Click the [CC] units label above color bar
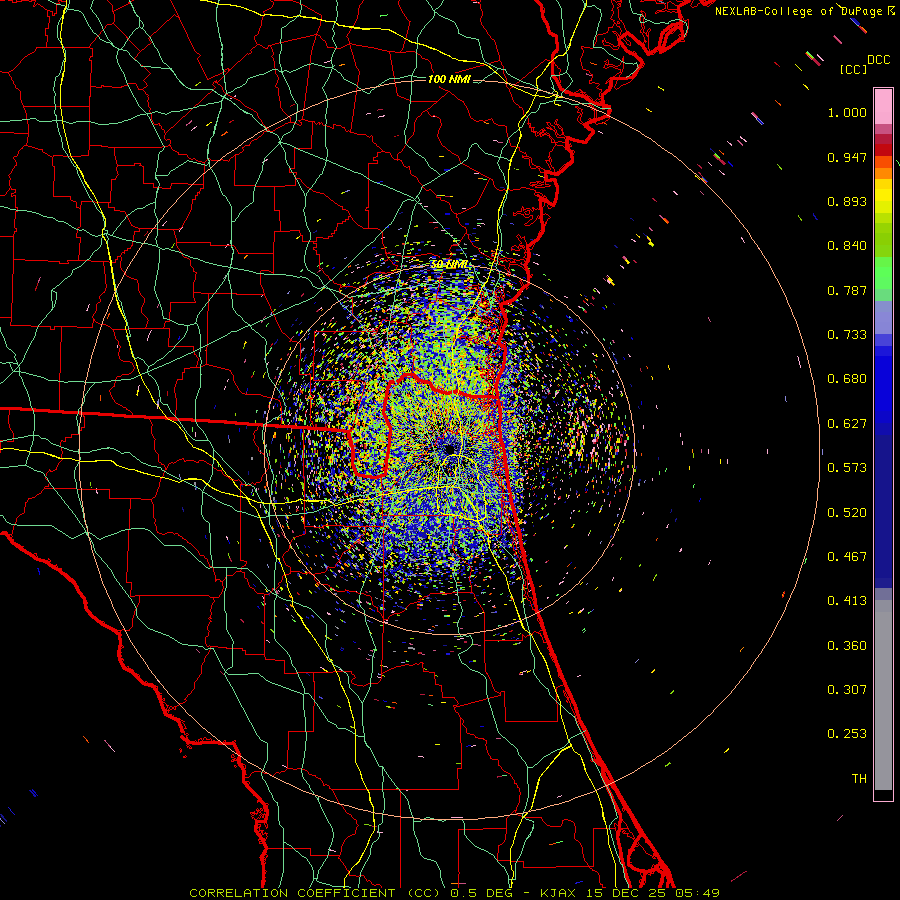 pos(853,69)
